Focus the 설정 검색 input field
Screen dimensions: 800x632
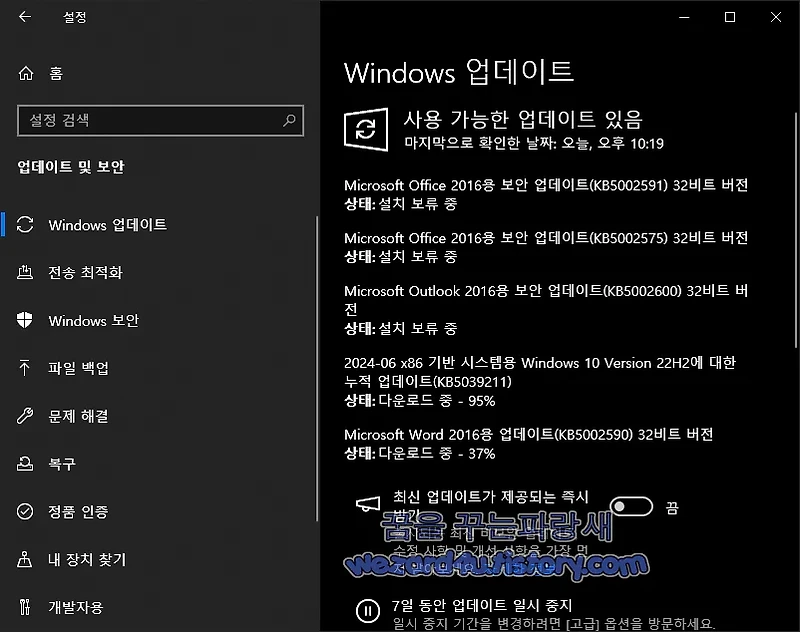coord(160,120)
